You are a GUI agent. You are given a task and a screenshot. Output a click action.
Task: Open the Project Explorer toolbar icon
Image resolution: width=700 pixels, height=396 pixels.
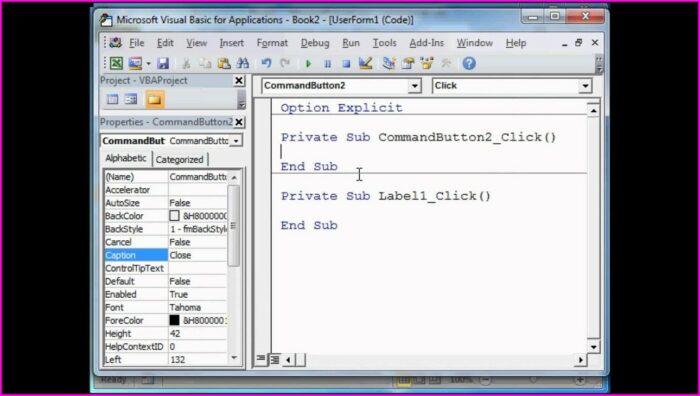click(x=389, y=63)
